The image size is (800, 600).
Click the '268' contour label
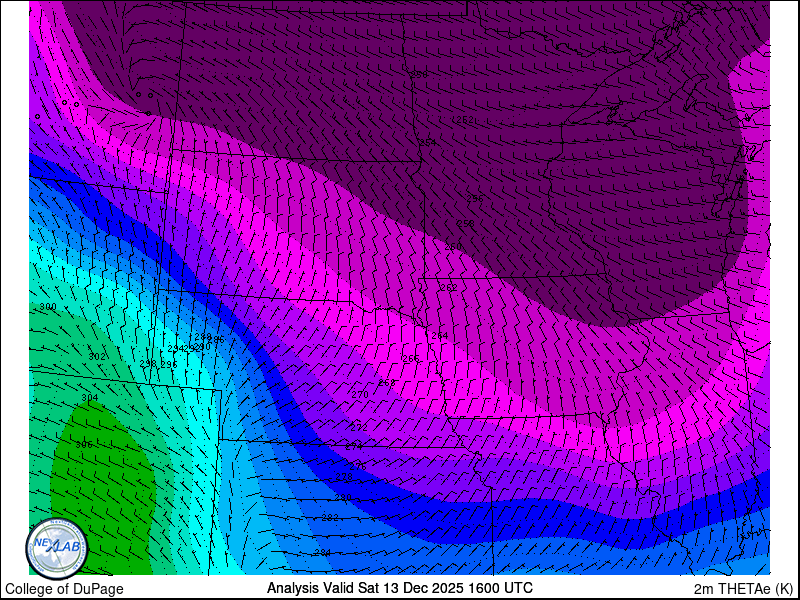pos(387,383)
